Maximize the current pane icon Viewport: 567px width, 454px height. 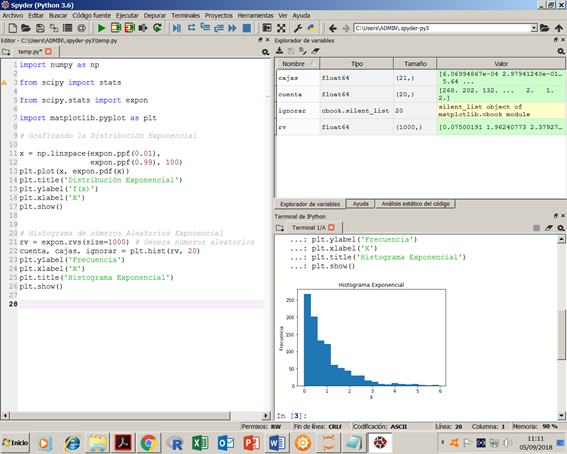click(x=267, y=28)
